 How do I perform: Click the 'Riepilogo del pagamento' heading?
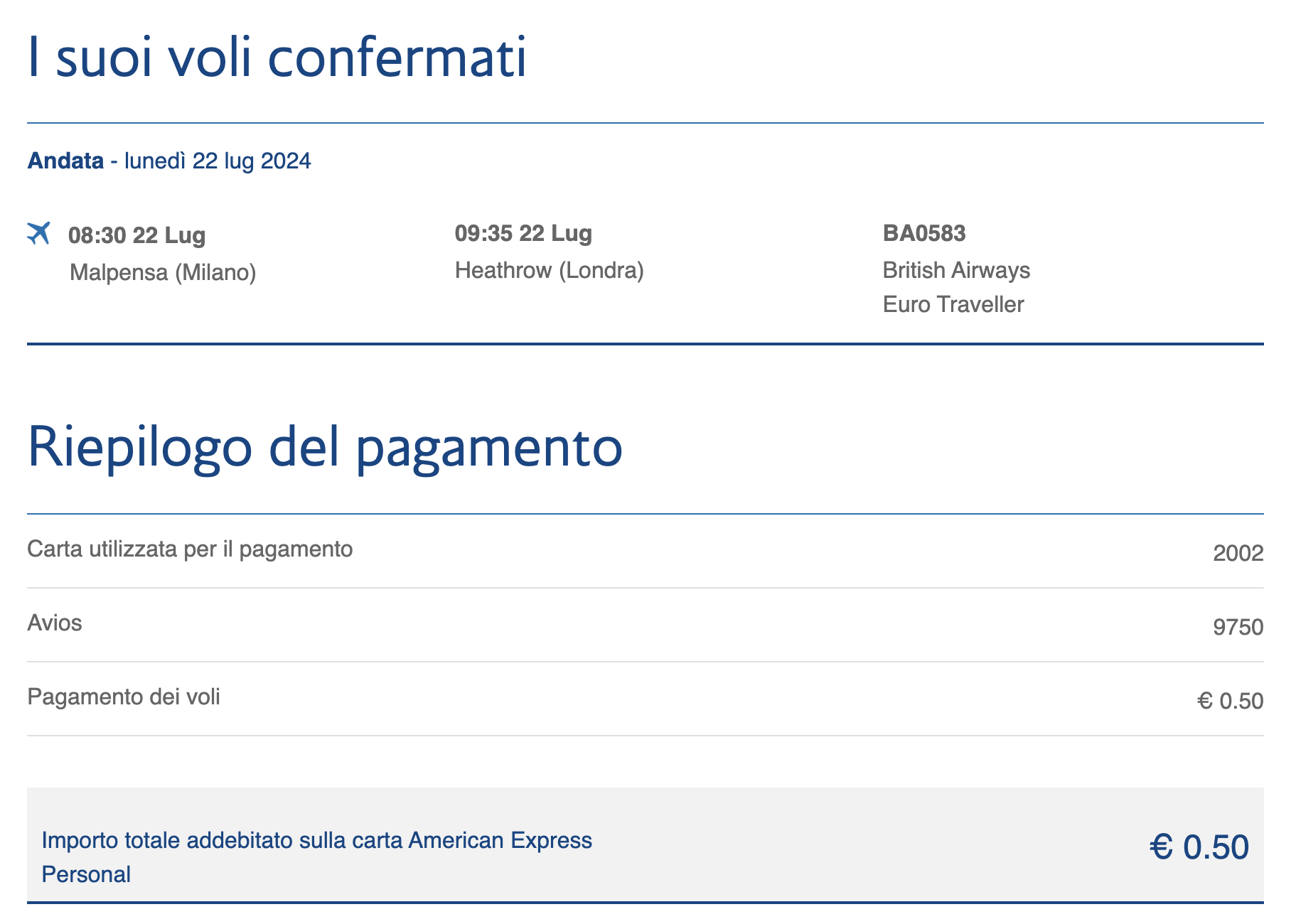[x=325, y=446]
